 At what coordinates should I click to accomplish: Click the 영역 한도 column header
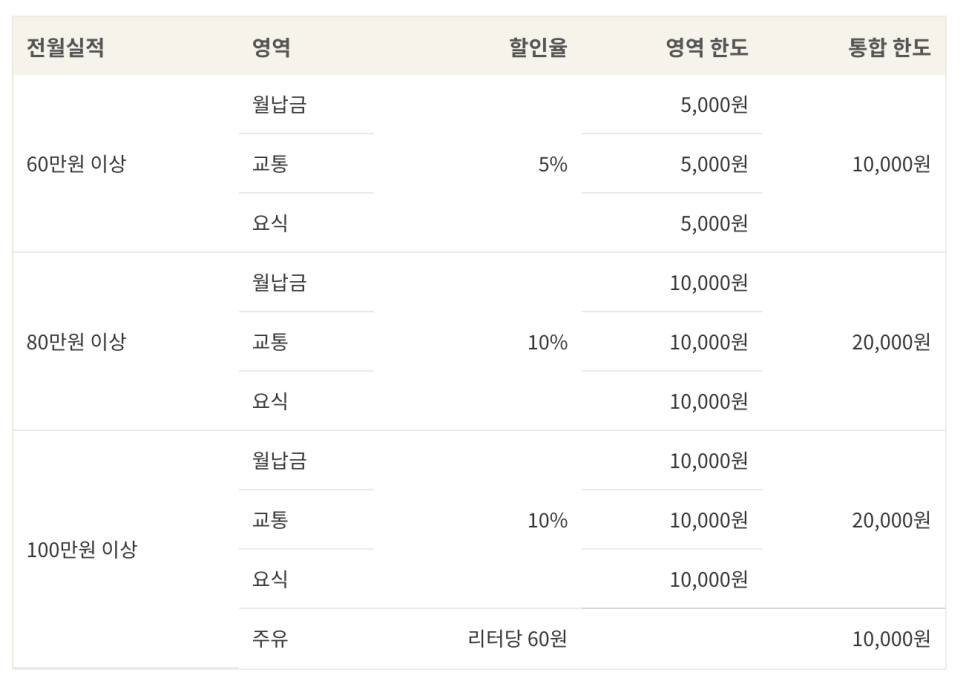[707, 48]
